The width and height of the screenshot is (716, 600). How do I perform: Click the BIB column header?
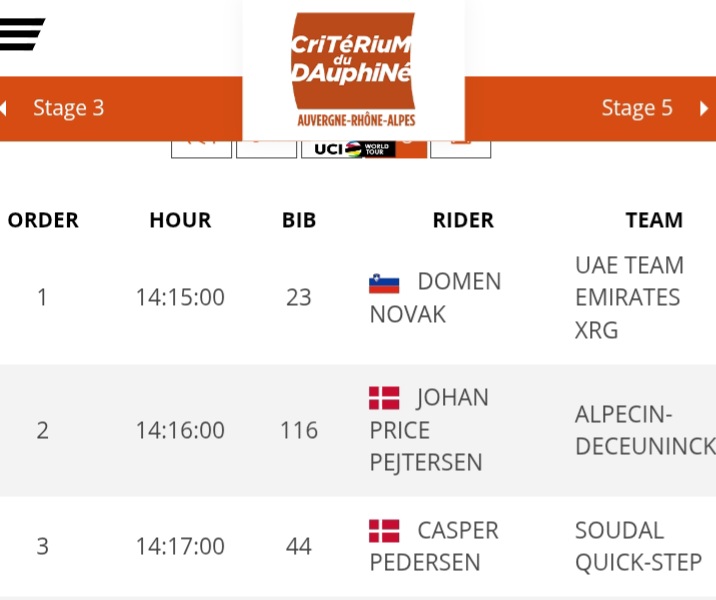click(299, 220)
